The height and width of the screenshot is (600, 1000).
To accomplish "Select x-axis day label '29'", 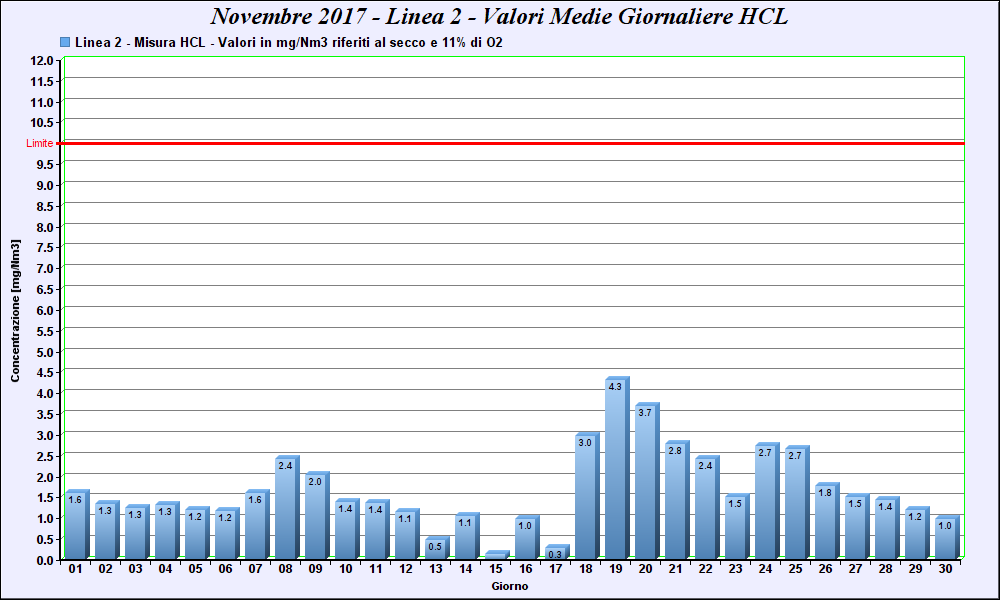I will [x=915, y=569].
